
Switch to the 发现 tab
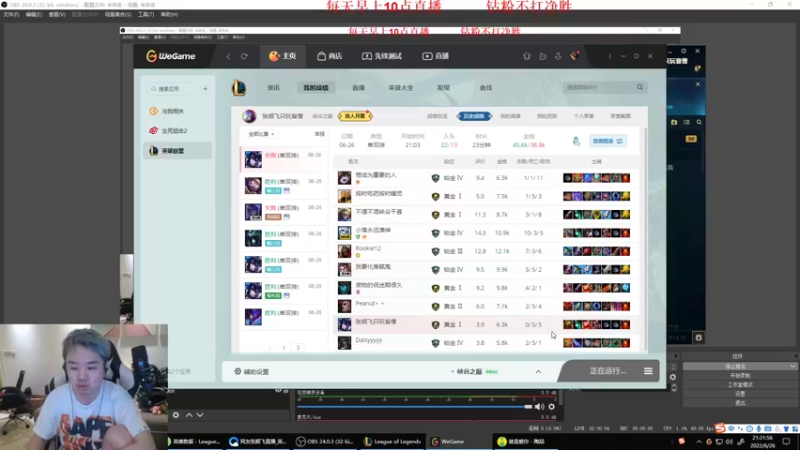coord(443,88)
